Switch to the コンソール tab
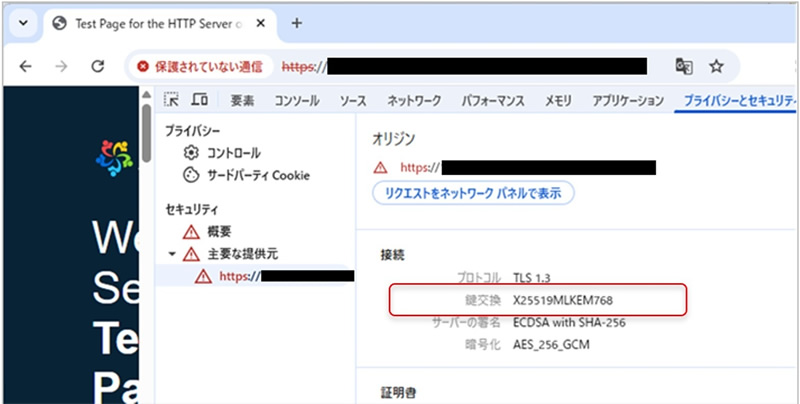This screenshot has width=800, height=404. tap(299, 100)
